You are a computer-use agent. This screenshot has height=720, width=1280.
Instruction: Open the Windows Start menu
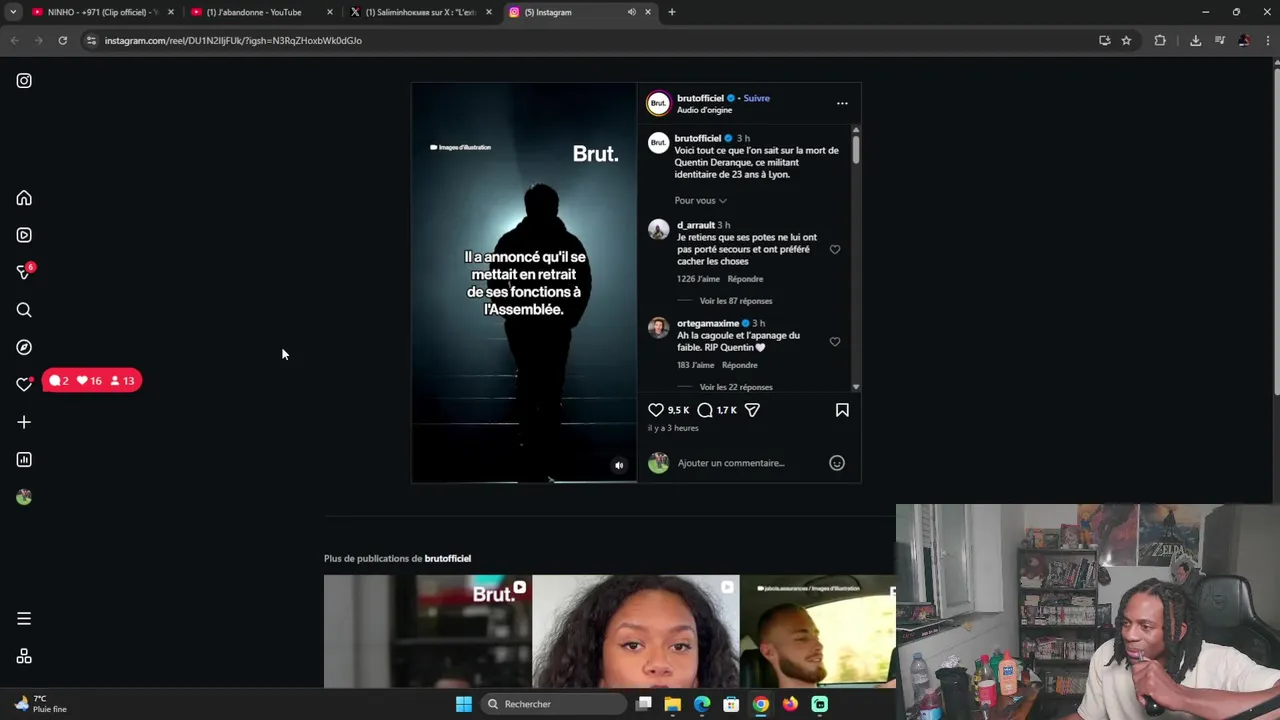(x=463, y=704)
